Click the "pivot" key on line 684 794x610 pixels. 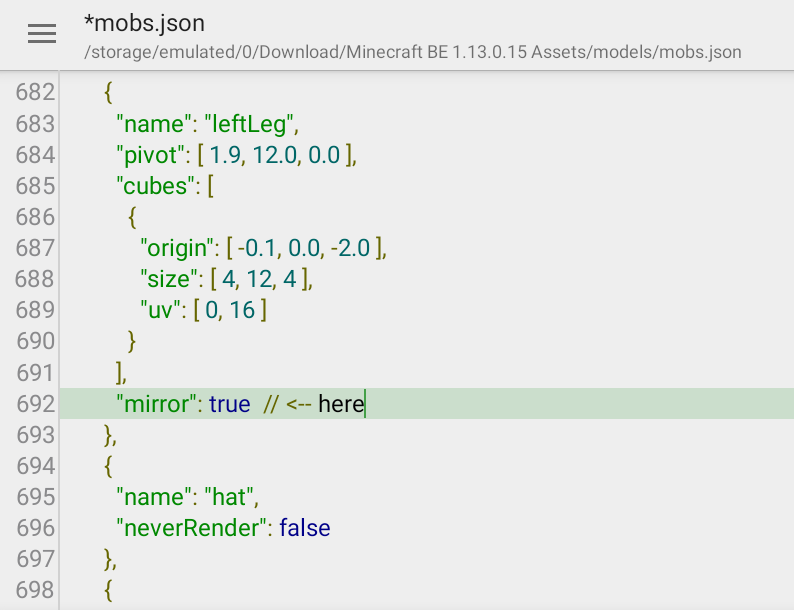[148, 155]
